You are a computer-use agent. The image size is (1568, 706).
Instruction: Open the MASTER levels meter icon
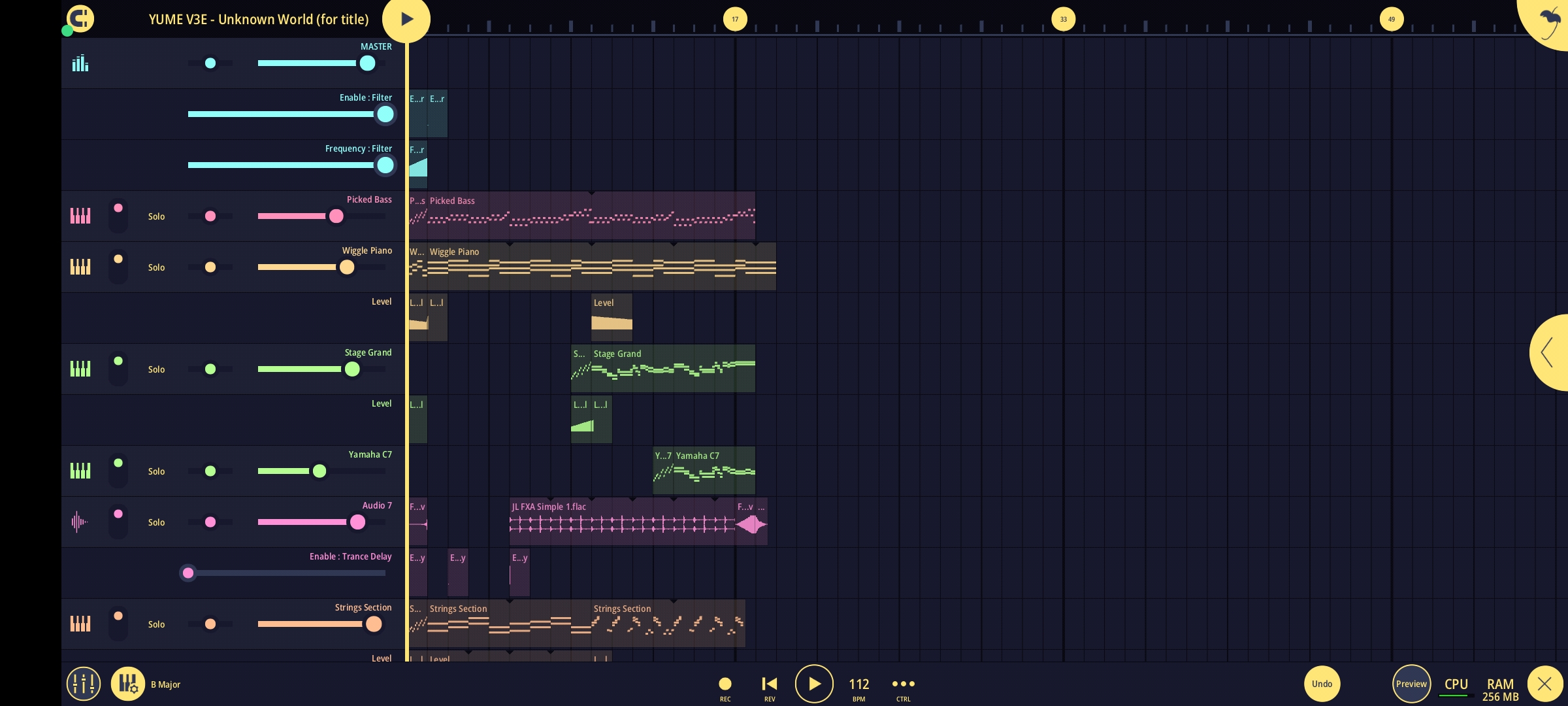(80, 63)
